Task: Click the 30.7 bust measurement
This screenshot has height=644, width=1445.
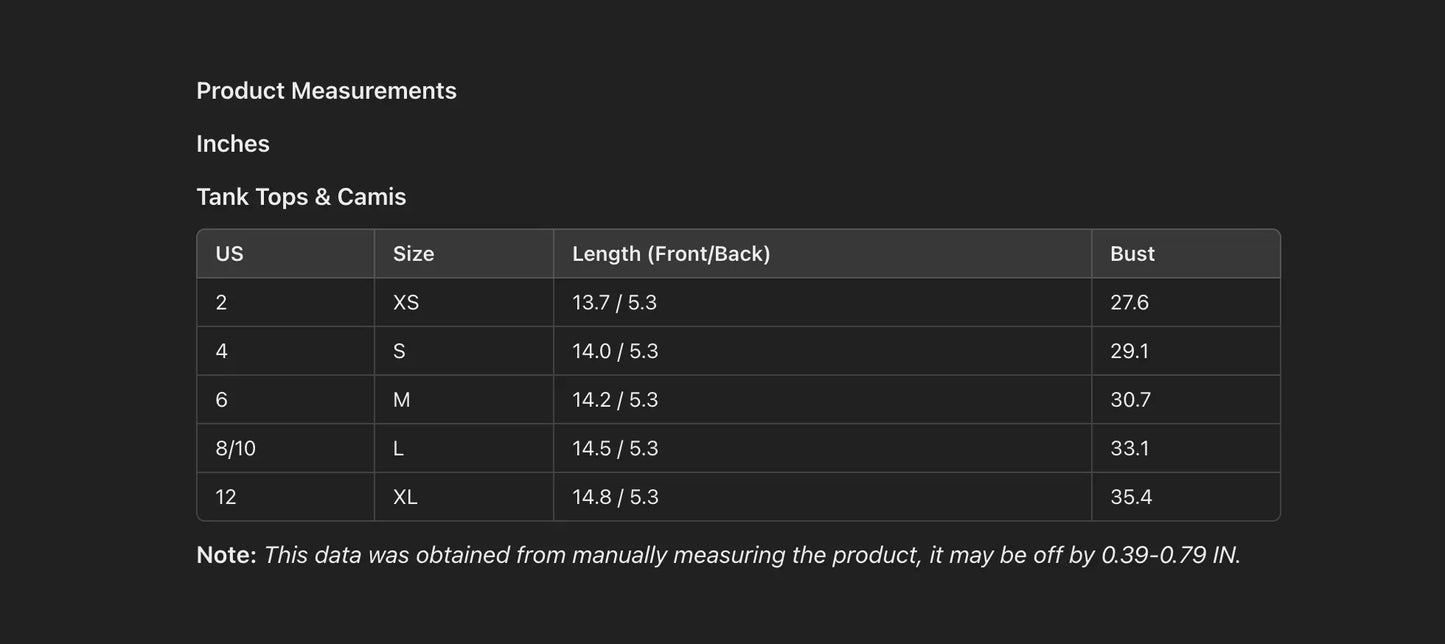Action: pos(1130,400)
